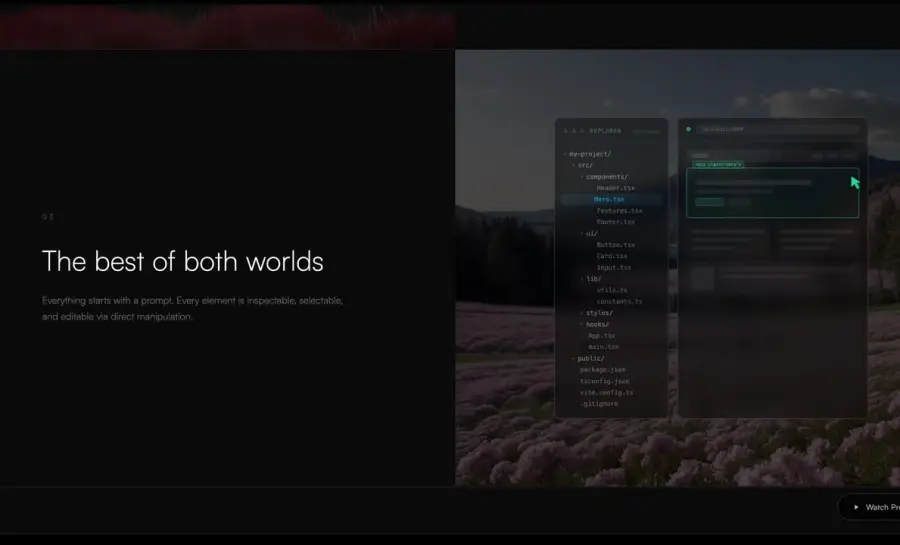Collapse the lib/ folder
This screenshot has height=545, width=900.
coord(593,279)
